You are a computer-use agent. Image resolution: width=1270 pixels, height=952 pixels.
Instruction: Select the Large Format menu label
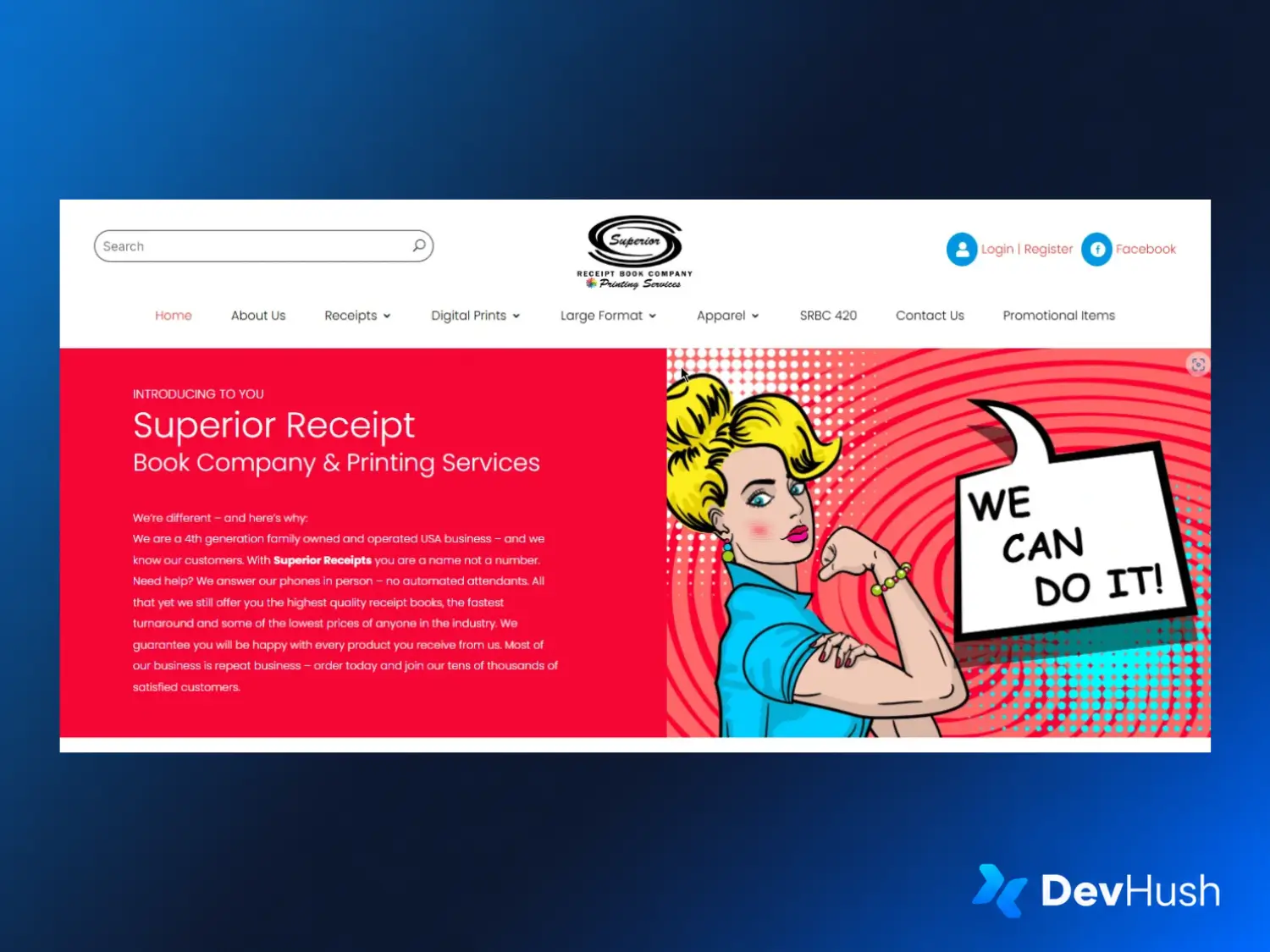click(x=601, y=316)
